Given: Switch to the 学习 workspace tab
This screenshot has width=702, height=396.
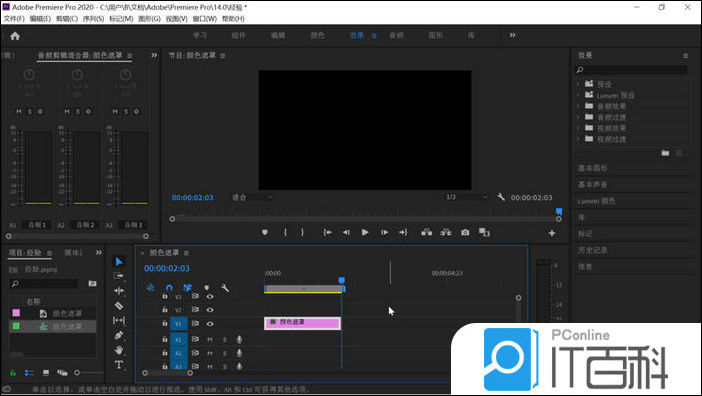Looking at the screenshot, I should (x=200, y=35).
